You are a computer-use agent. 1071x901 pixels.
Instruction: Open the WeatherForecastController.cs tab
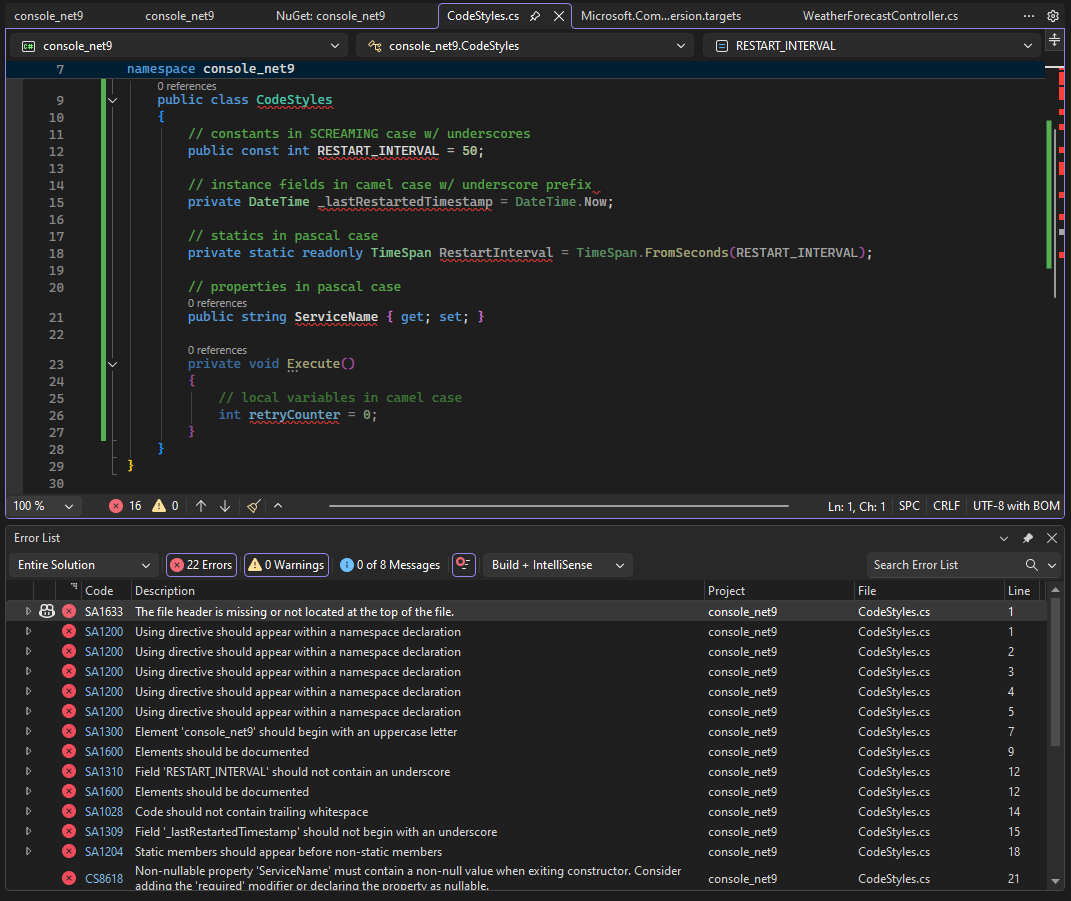coord(880,16)
